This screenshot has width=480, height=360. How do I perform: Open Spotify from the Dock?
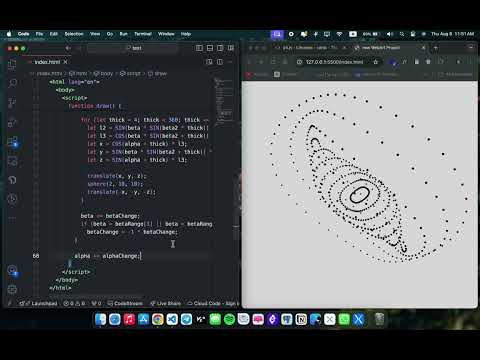click(x=229, y=319)
